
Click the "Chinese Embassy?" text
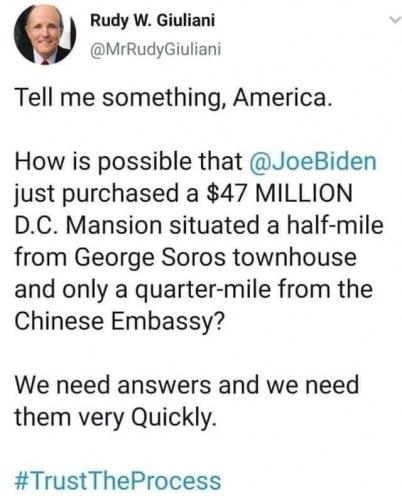pos(119,322)
